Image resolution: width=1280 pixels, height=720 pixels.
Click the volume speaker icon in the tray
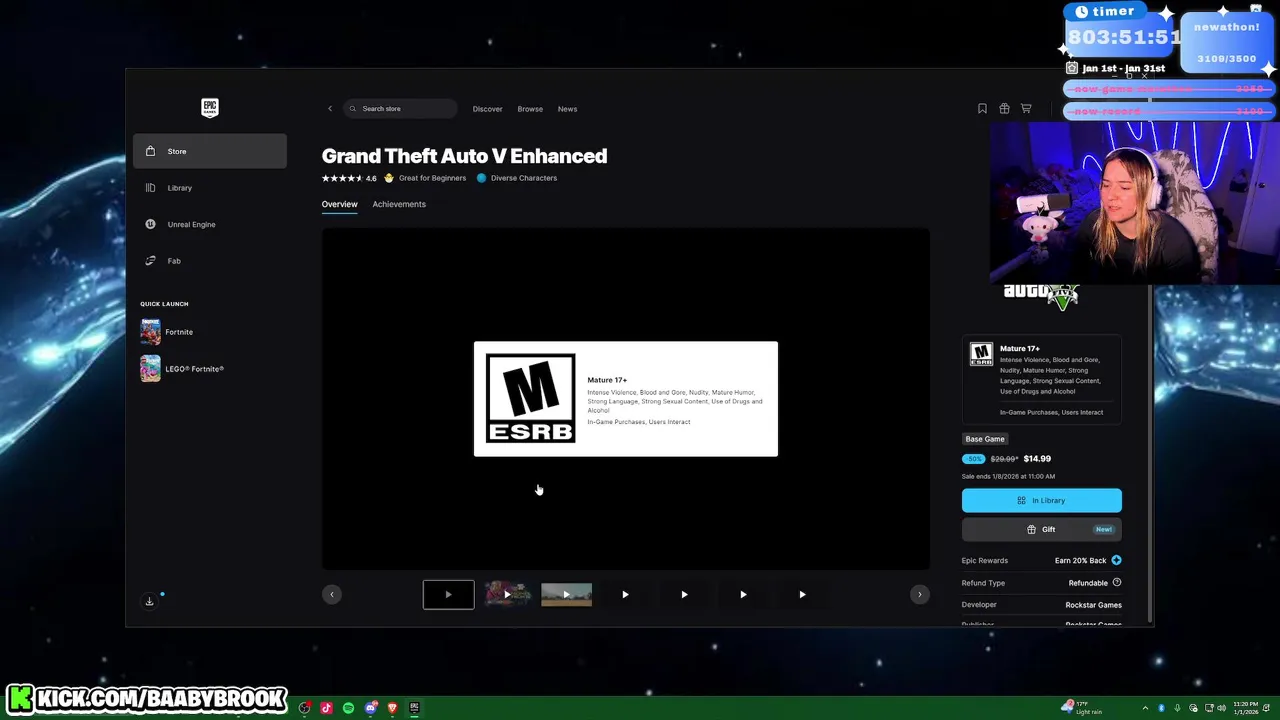click(1221, 708)
